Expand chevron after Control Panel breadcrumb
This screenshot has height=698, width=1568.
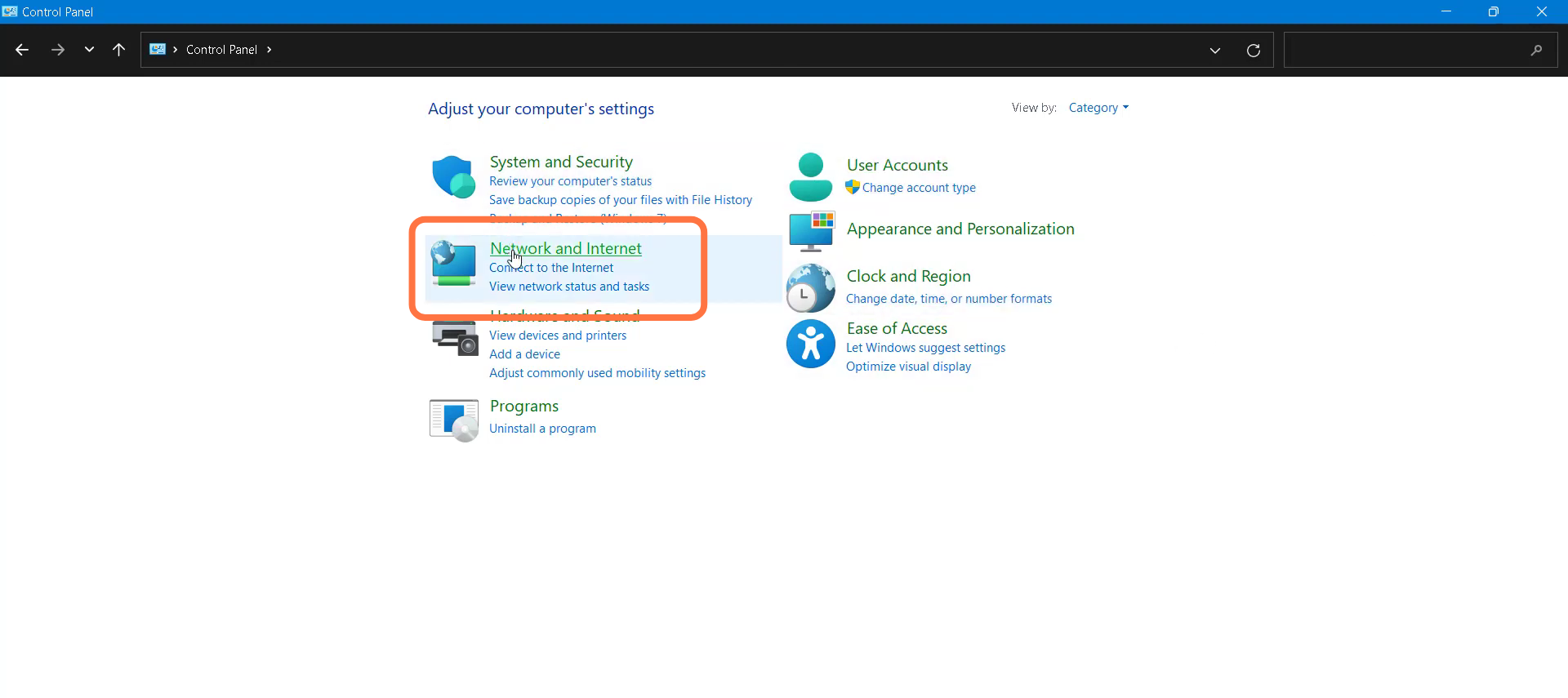(269, 49)
